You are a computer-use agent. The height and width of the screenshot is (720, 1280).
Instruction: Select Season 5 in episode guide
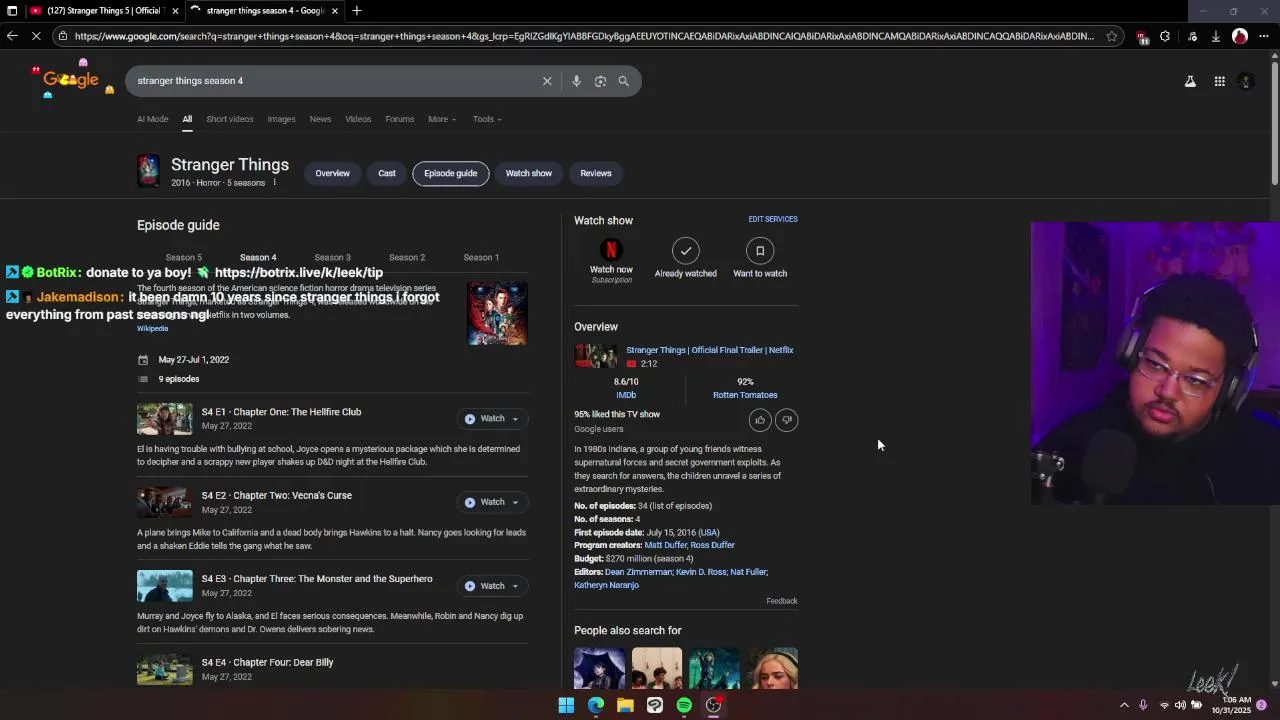[x=184, y=257]
